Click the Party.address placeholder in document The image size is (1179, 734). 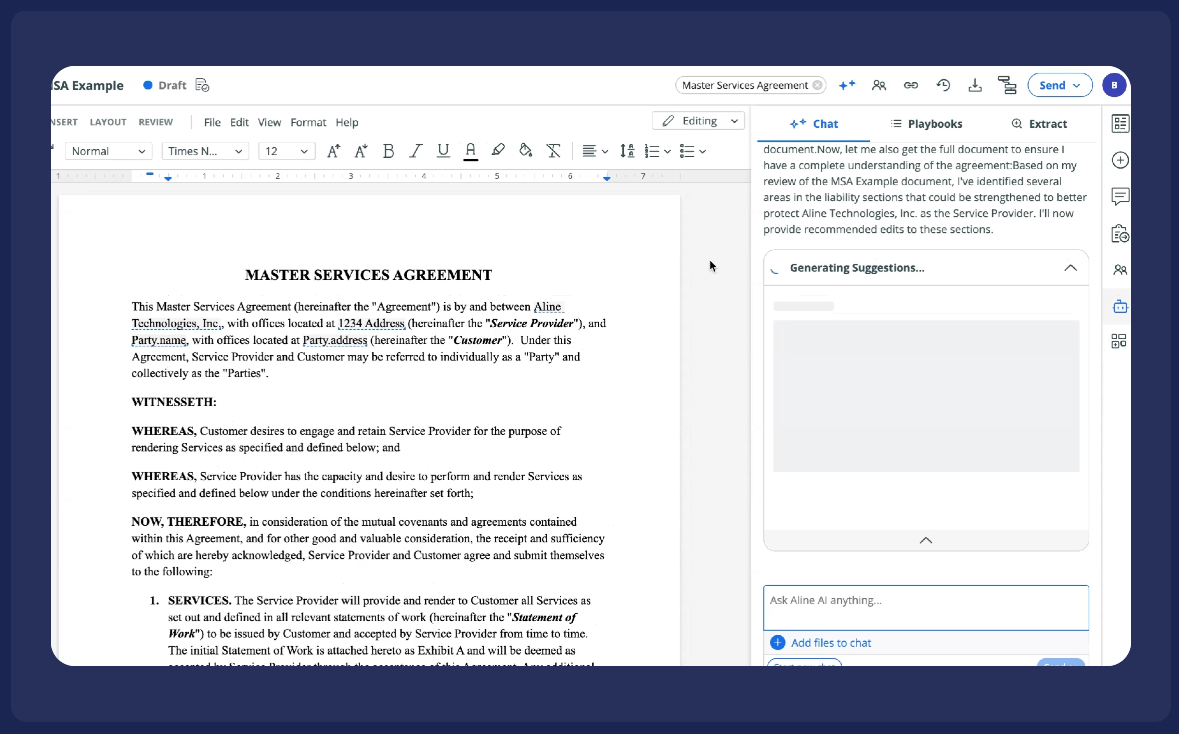point(335,340)
